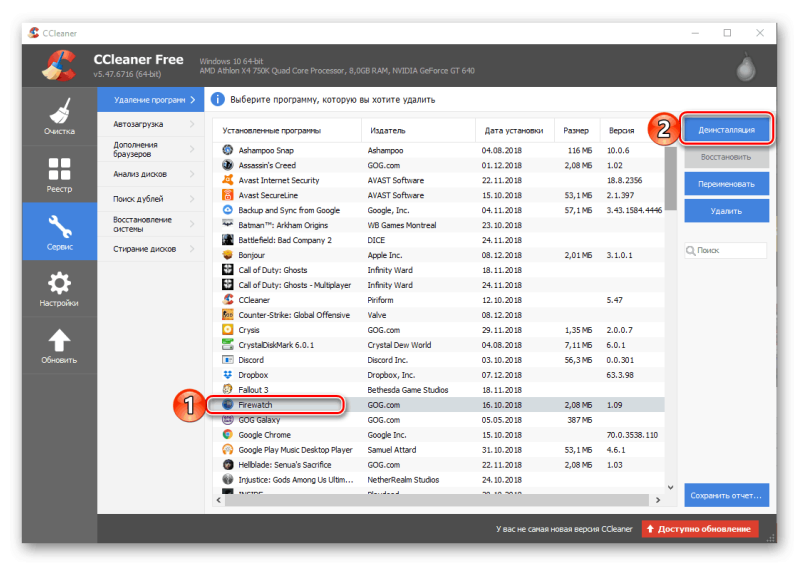Screen dimensions: 800x566
Task: Click the blue info icon
Action: (217, 99)
